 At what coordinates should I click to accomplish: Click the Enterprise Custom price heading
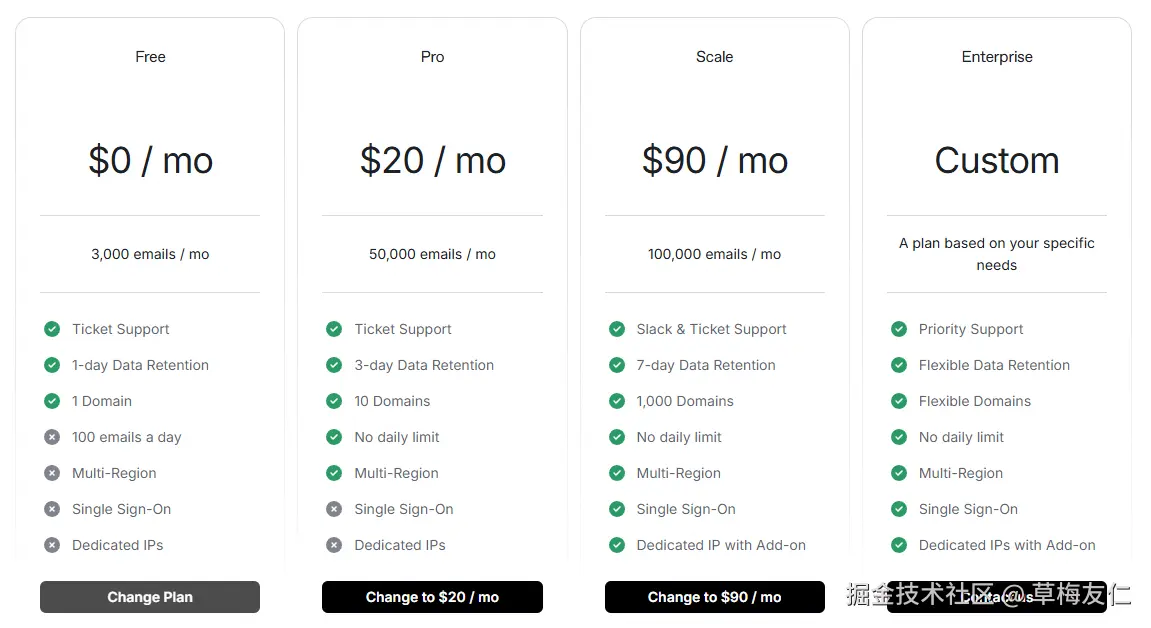click(996, 160)
